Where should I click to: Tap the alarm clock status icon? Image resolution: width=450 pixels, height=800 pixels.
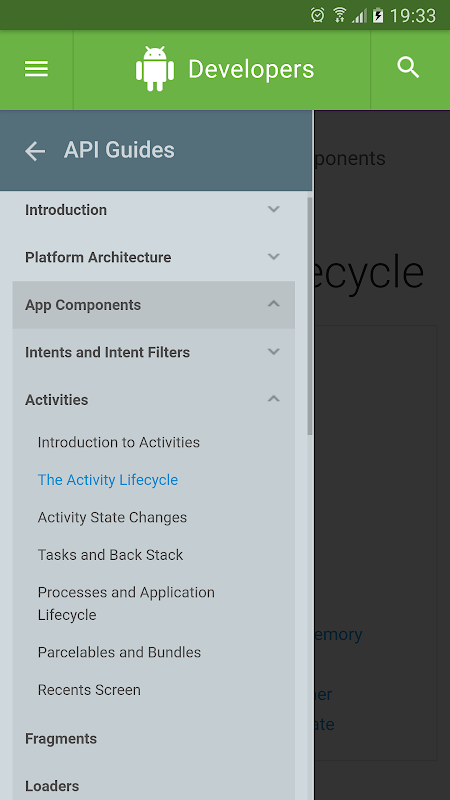click(x=317, y=15)
